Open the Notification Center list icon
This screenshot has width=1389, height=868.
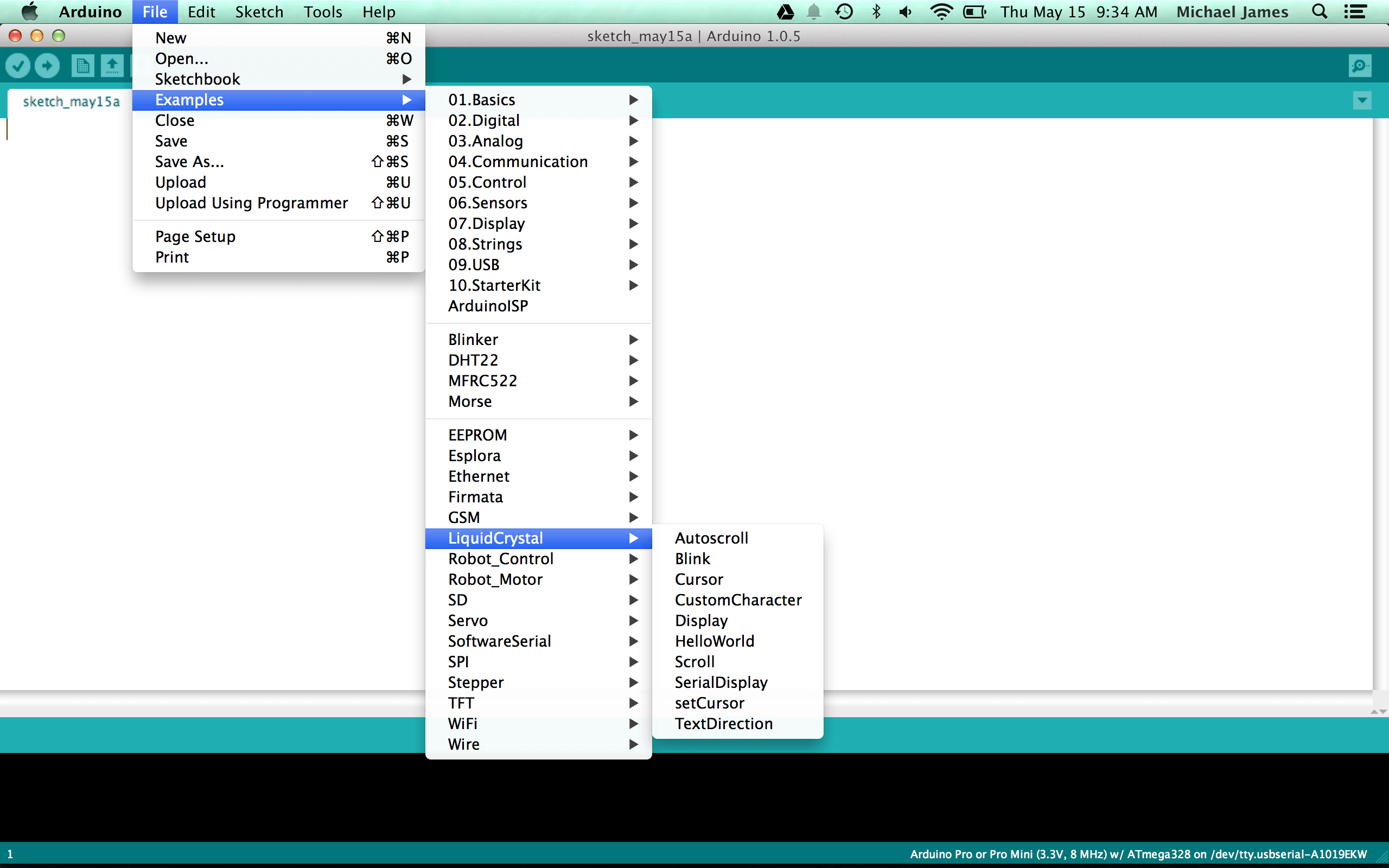tap(1355, 12)
